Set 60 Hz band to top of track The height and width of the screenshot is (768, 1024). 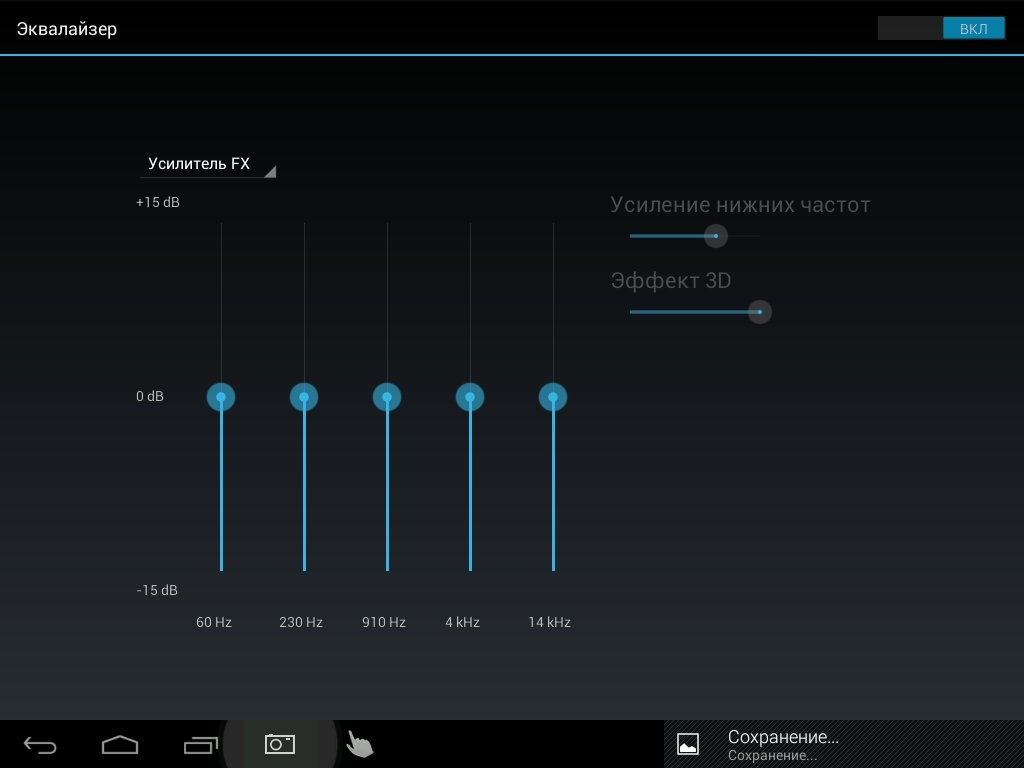tap(221, 224)
